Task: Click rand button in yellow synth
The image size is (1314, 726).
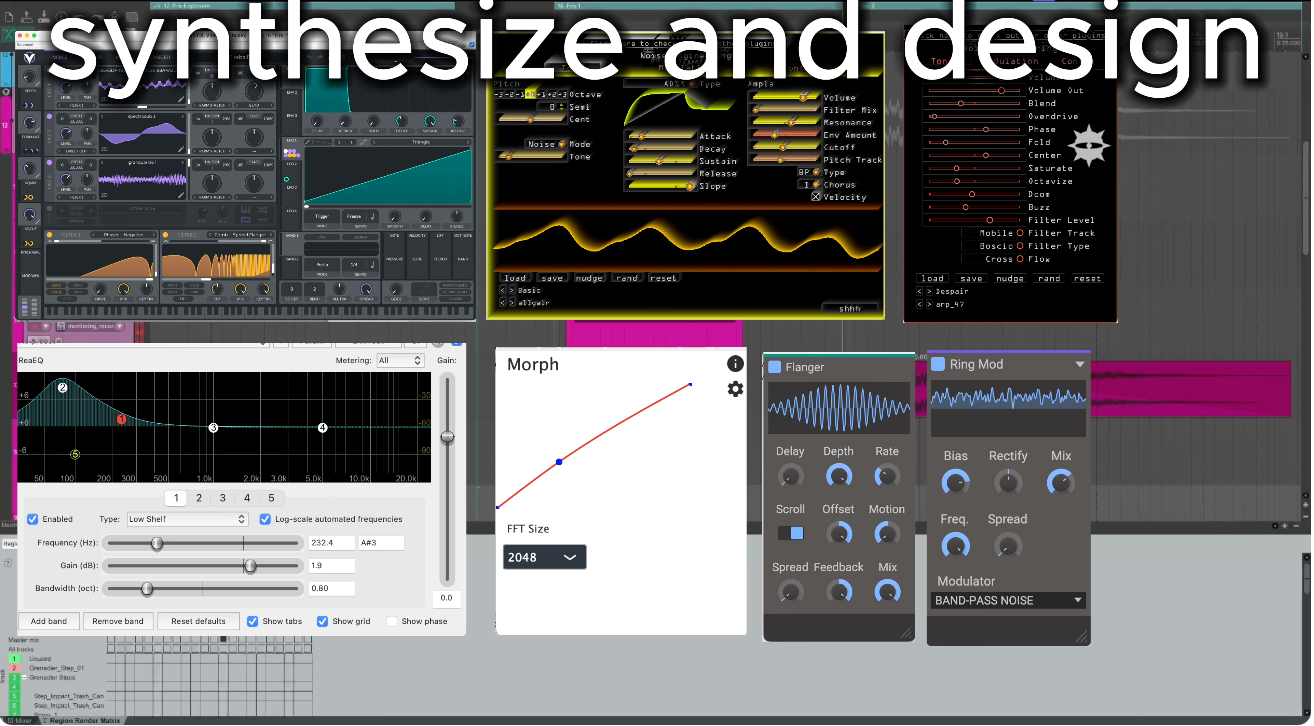Action: pyautogui.click(x=626, y=278)
